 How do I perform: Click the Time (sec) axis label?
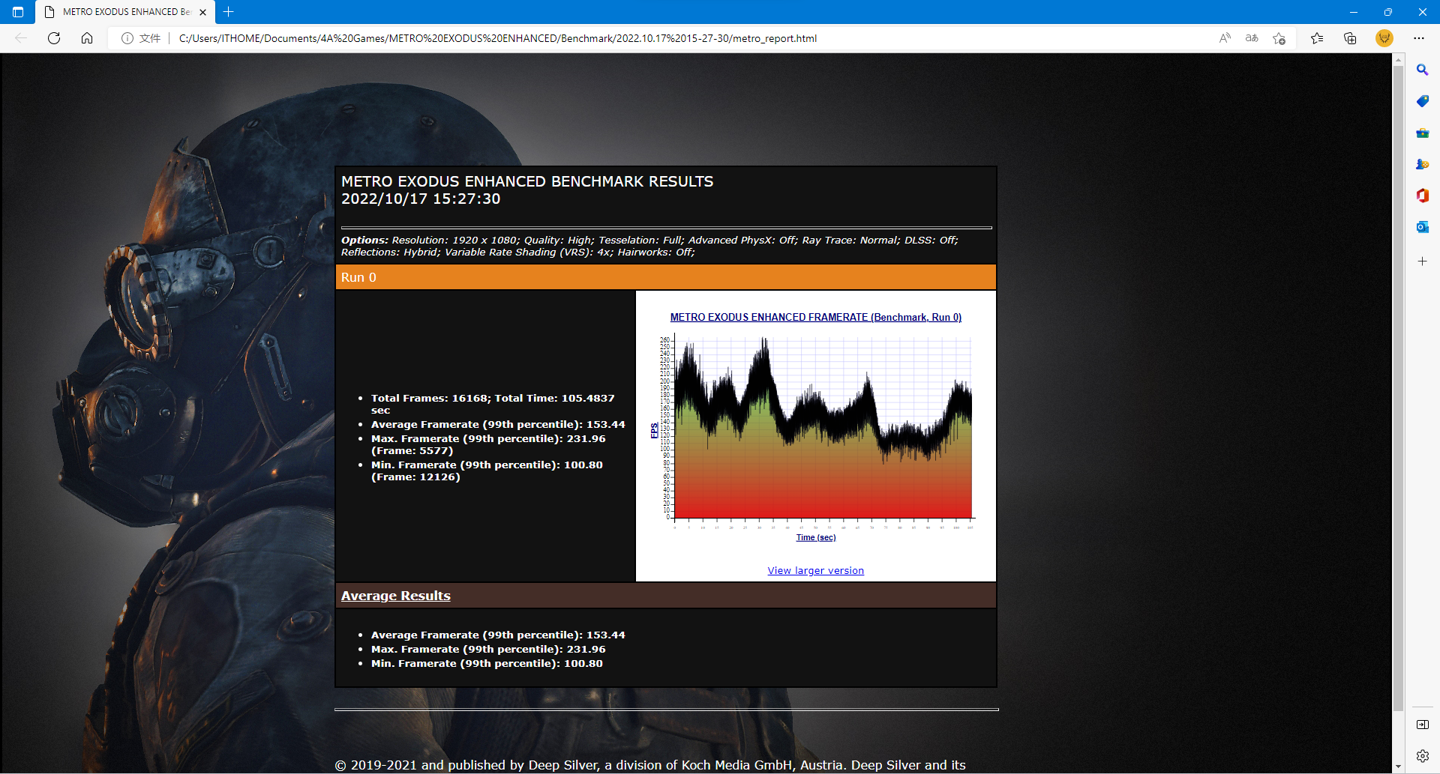pos(816,538)
